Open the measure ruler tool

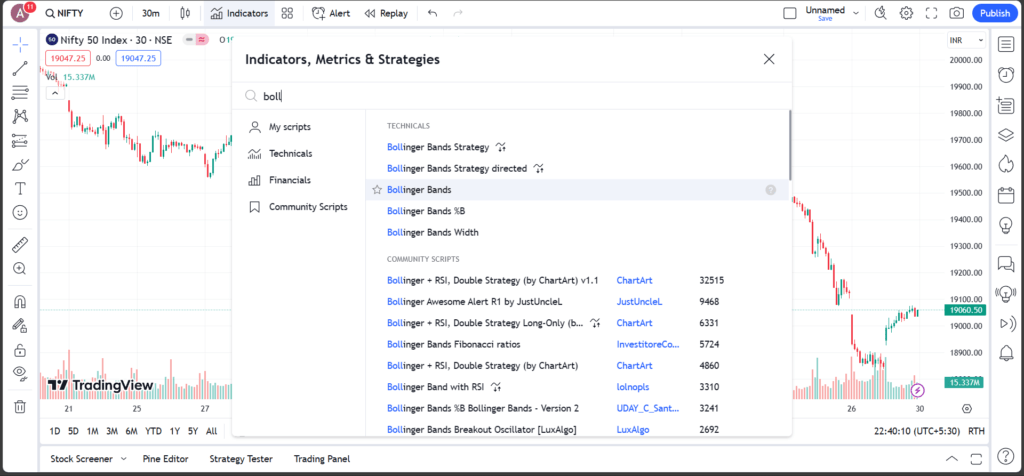(x=19, y=245)
